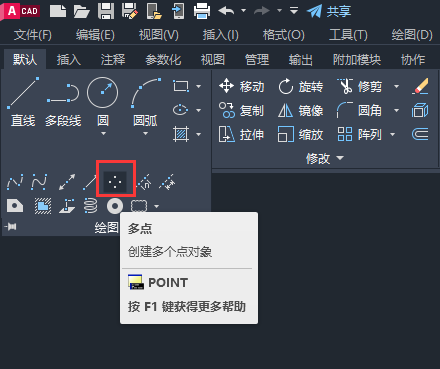Viewport: 440px width, 369px height.
Task: Open the undo history dropdown arrow
Action: click(x=243, y=11)
